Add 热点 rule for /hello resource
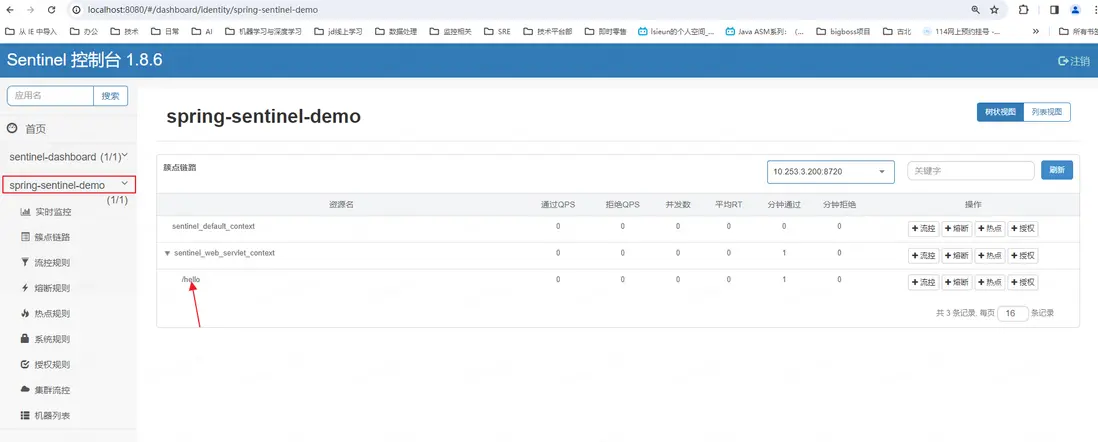This screenshot has width=1098, height=442. 990,282
